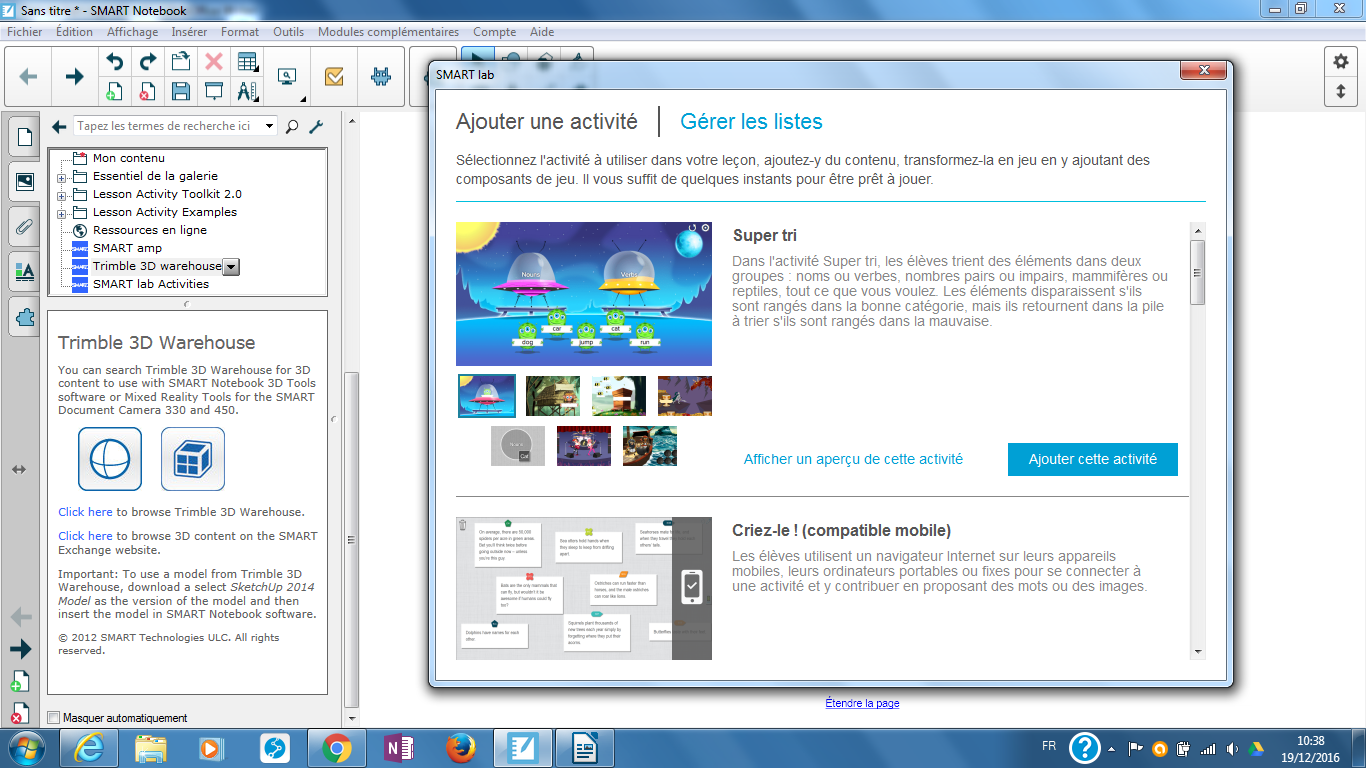Open the Attachments paperclip tab
Image resolution: width=1366 pixels, height=768 pixels.
click(x=24, y=226)
